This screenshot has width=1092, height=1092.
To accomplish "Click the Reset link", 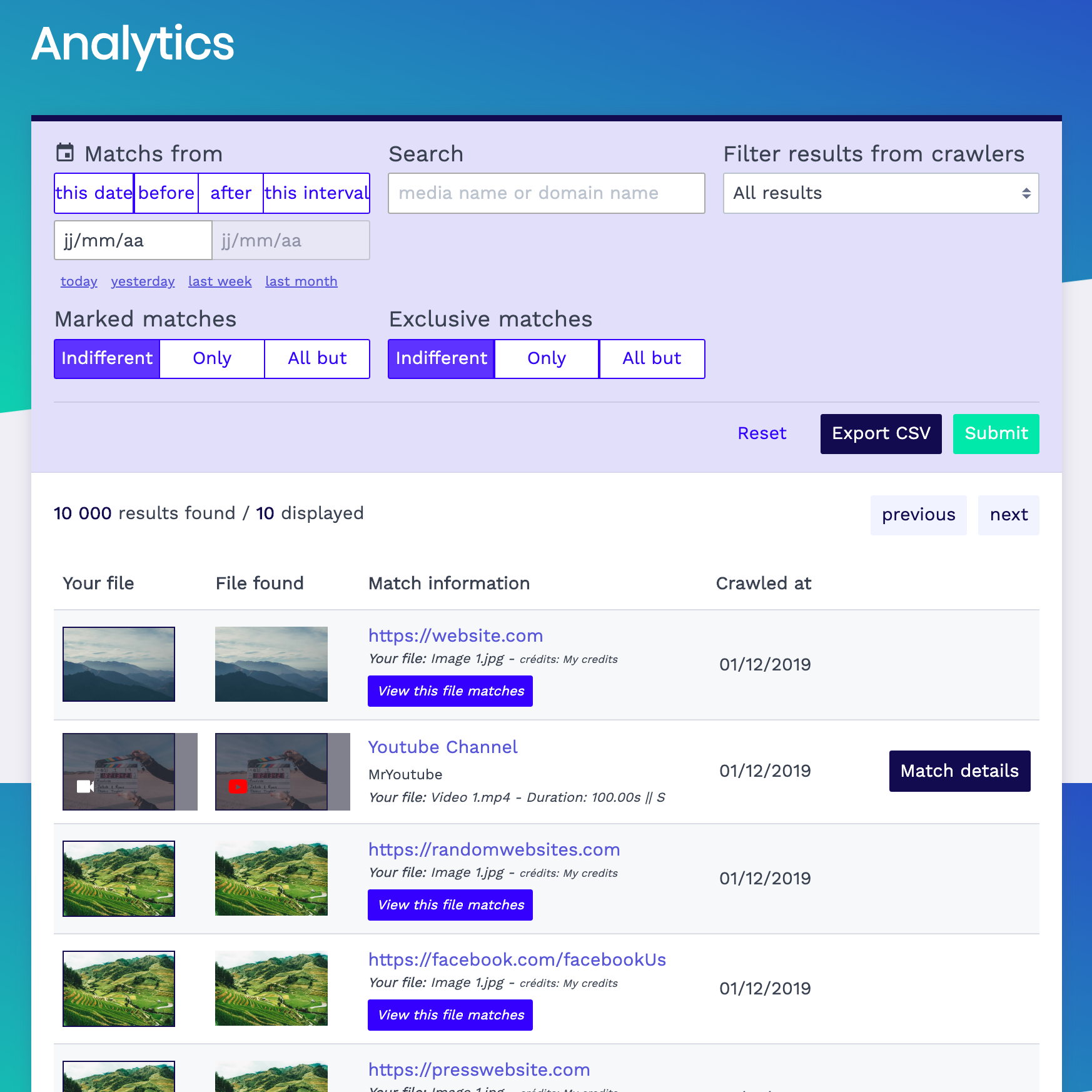I will tap(762, 433).
